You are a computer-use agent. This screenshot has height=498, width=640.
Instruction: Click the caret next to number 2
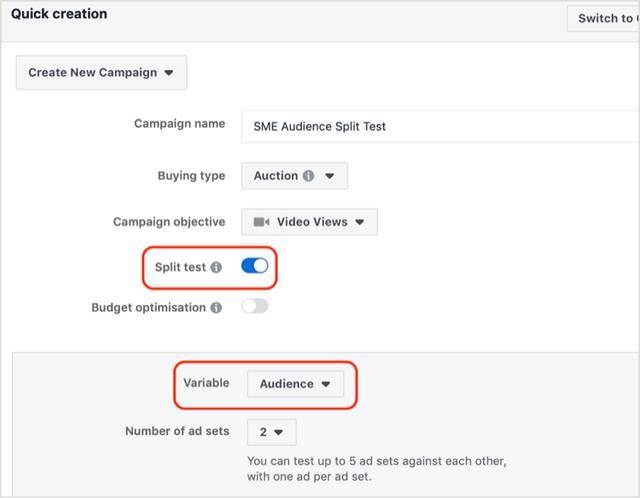[x=278, y=432]
